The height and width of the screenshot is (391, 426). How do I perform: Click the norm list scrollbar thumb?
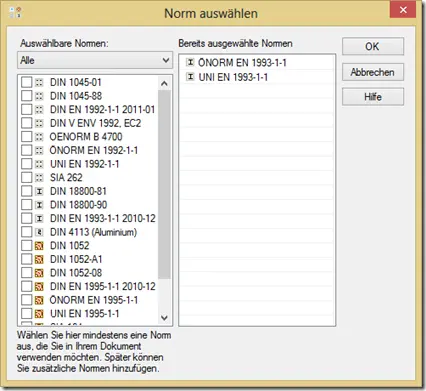click(164, 184)
